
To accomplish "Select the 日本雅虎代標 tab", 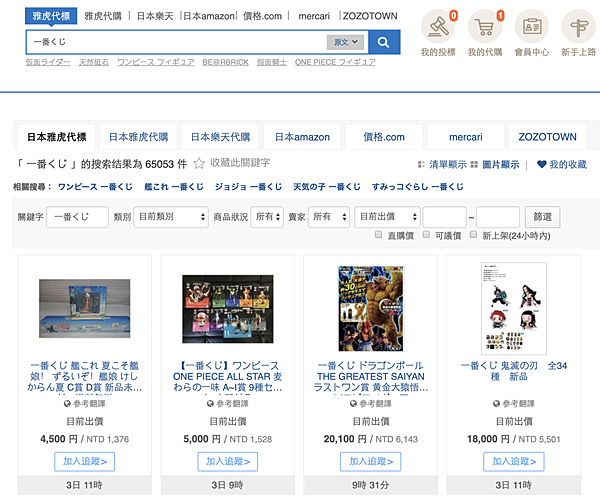I will click(57, 137).
